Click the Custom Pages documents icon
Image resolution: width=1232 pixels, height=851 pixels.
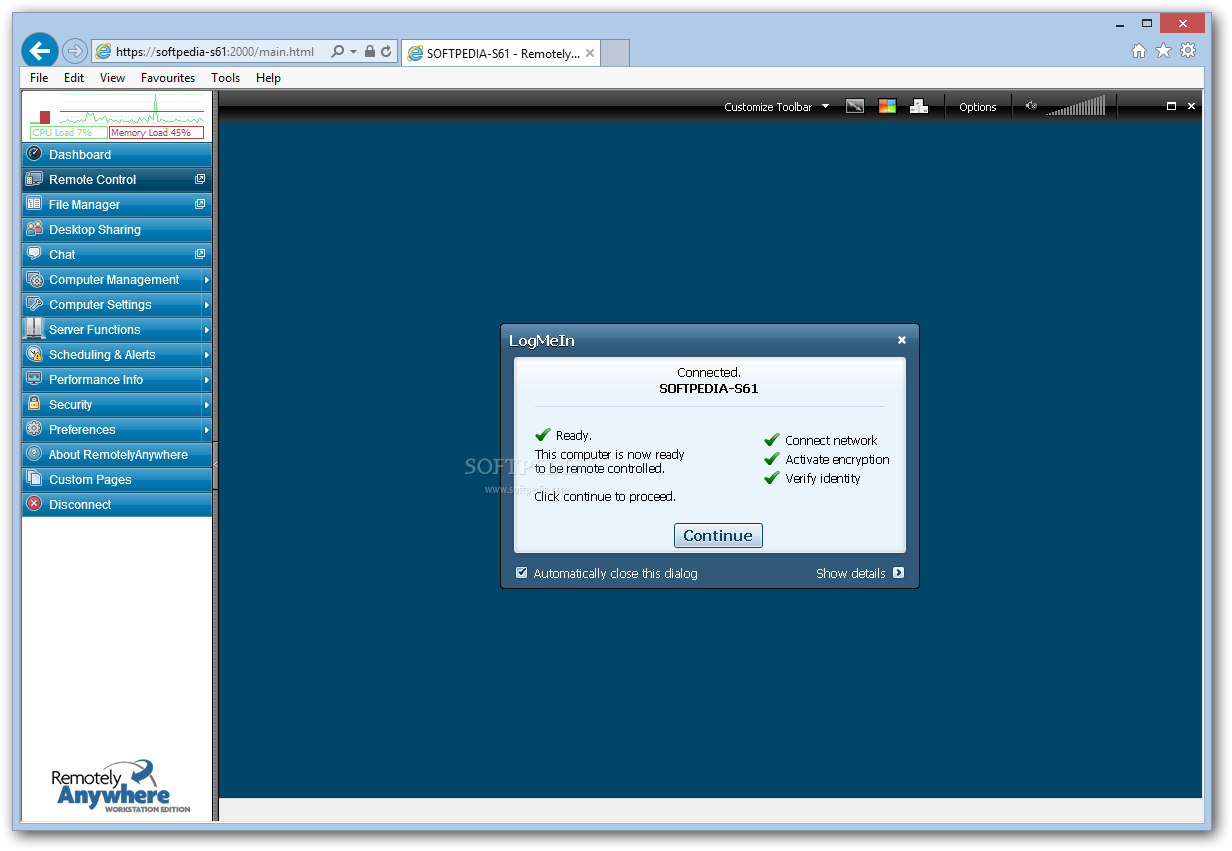point(34,479)
